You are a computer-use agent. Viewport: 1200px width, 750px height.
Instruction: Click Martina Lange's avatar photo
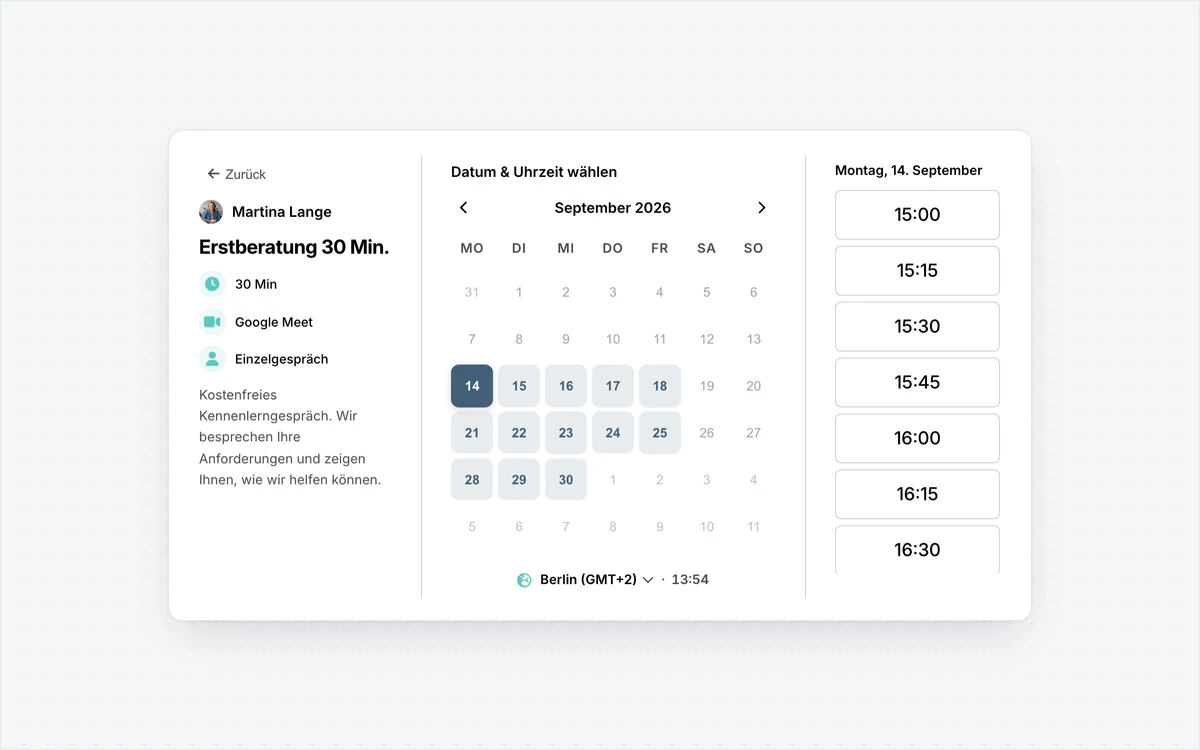(211, 212)
